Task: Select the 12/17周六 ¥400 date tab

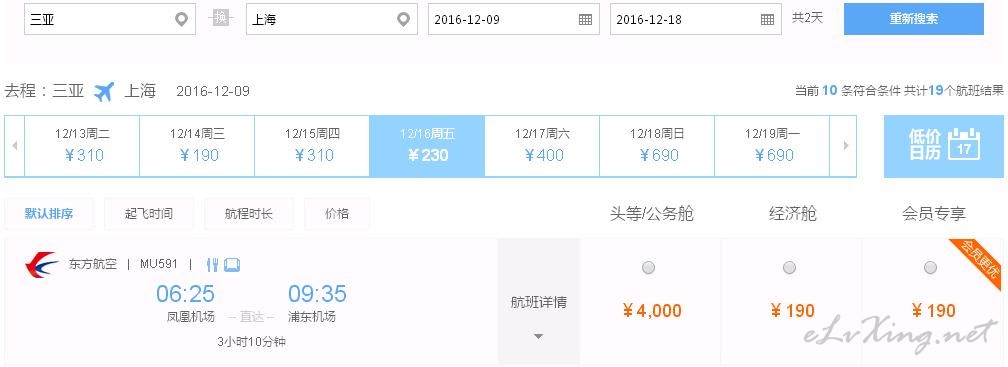Action: [x=543, y=146]
